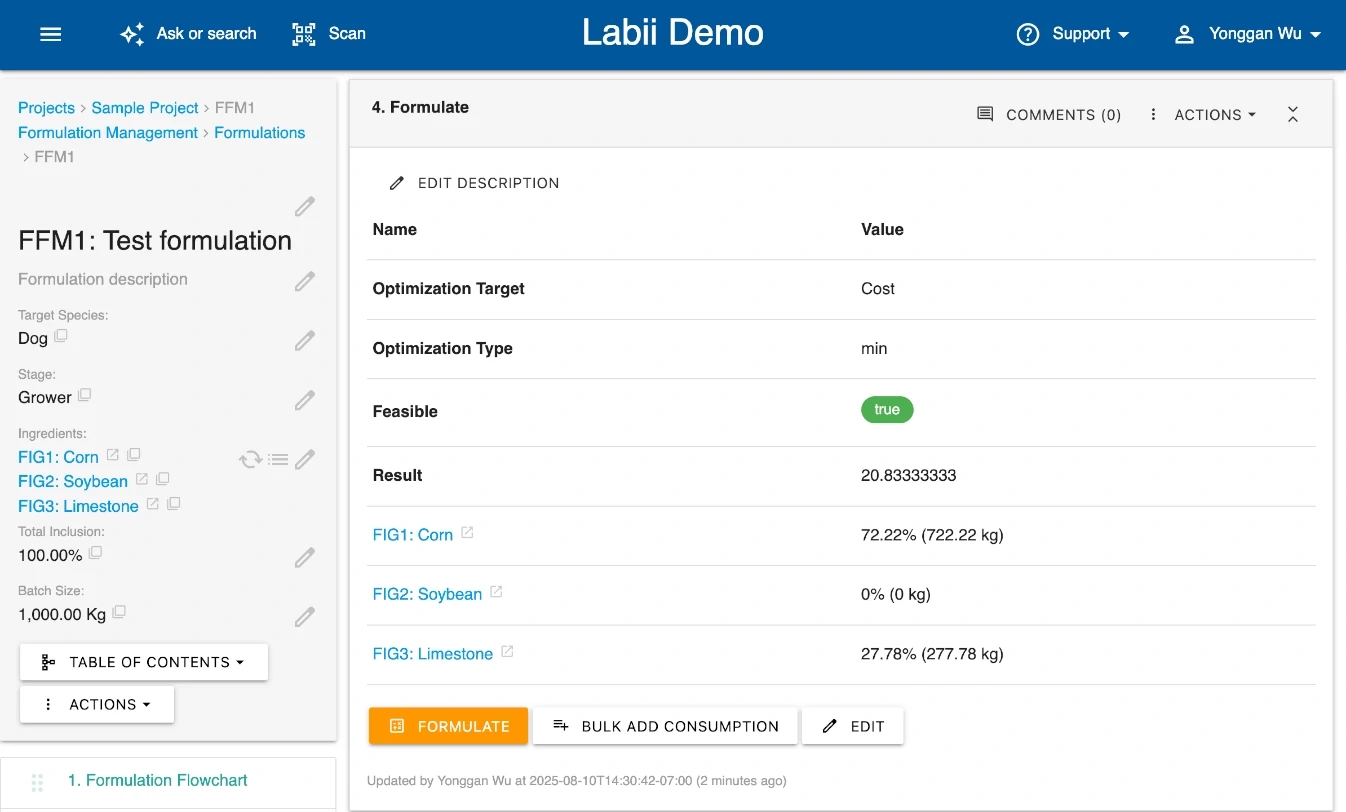The height and width of the screenshot is (812, 1346).
Task: Open the Formulations breadcrumb link
Action: [259, 132]
